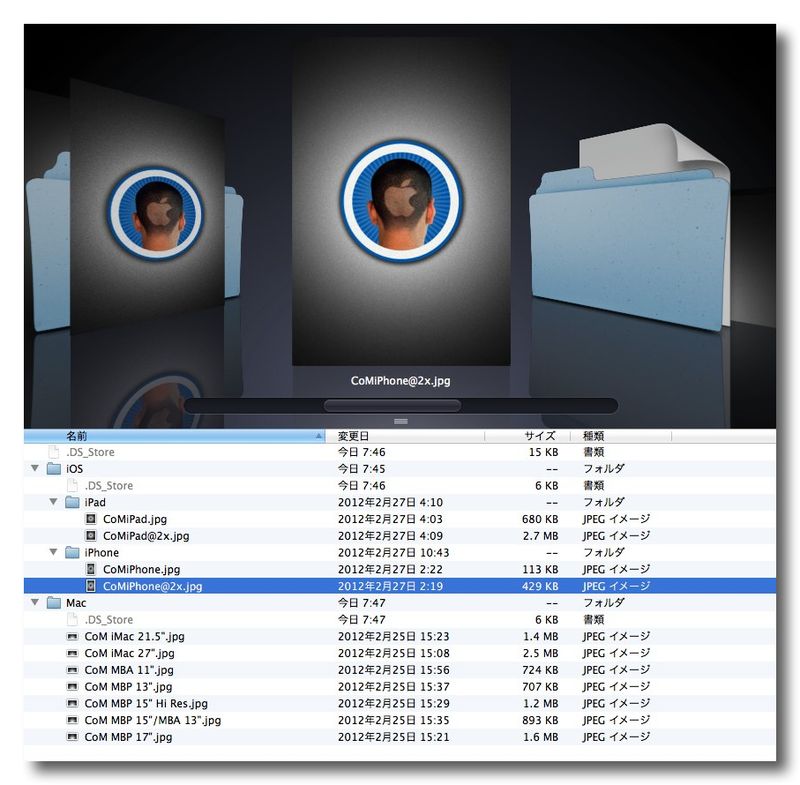
Task: Click the .DS_Store icon inside iOS folder
Action: [x=72, y=486]
